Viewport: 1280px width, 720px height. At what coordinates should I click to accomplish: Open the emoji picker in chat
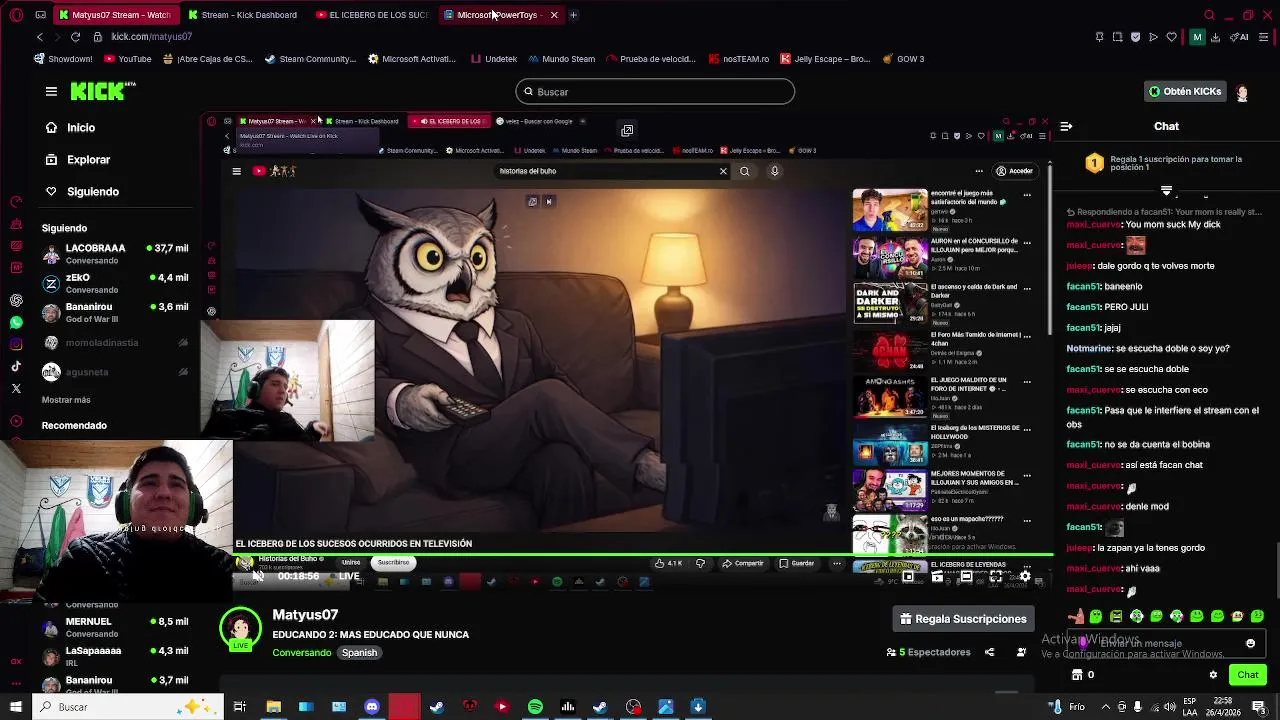tap(1250, 644)
